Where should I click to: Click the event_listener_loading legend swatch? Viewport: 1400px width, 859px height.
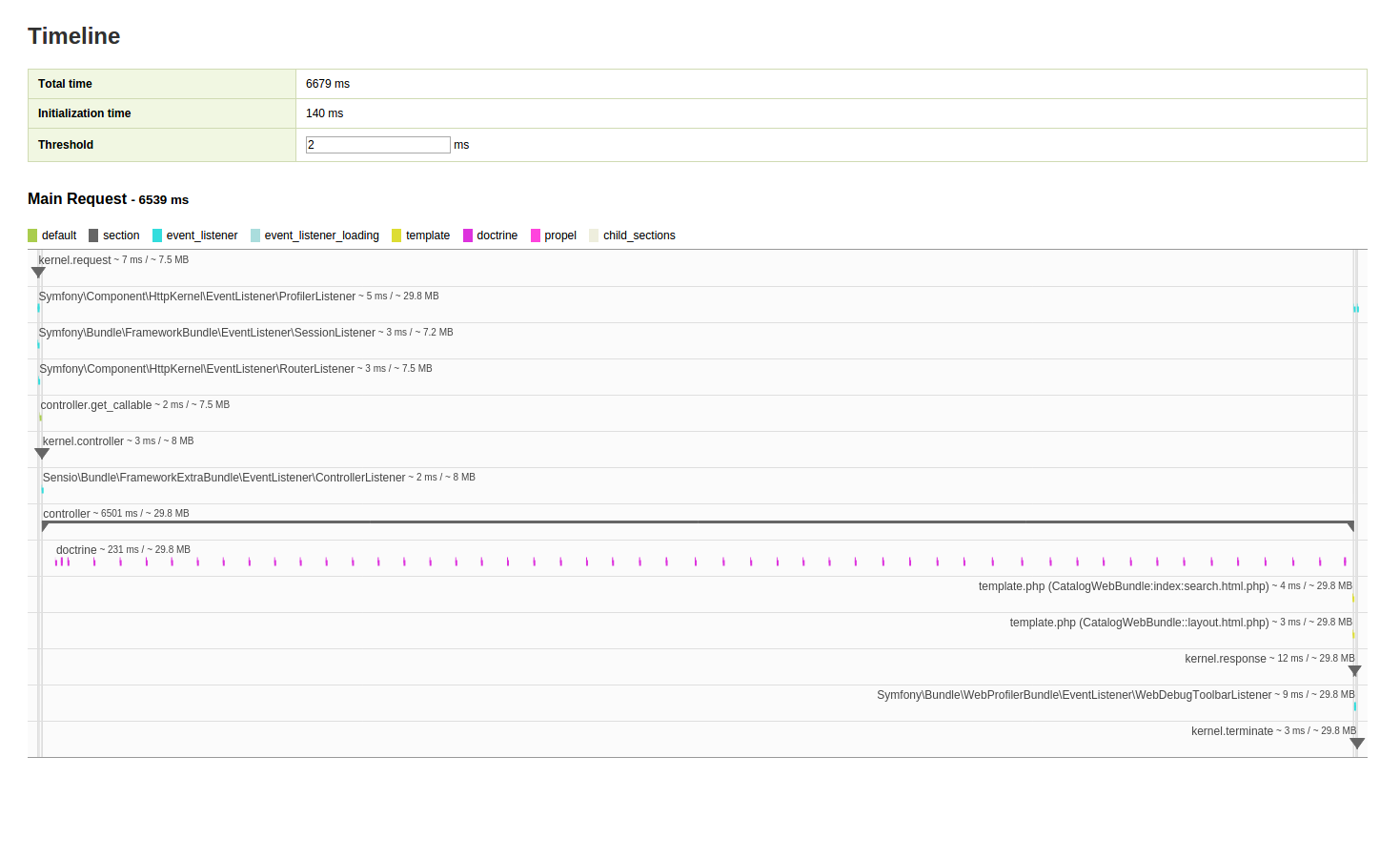tap(255, 235)
